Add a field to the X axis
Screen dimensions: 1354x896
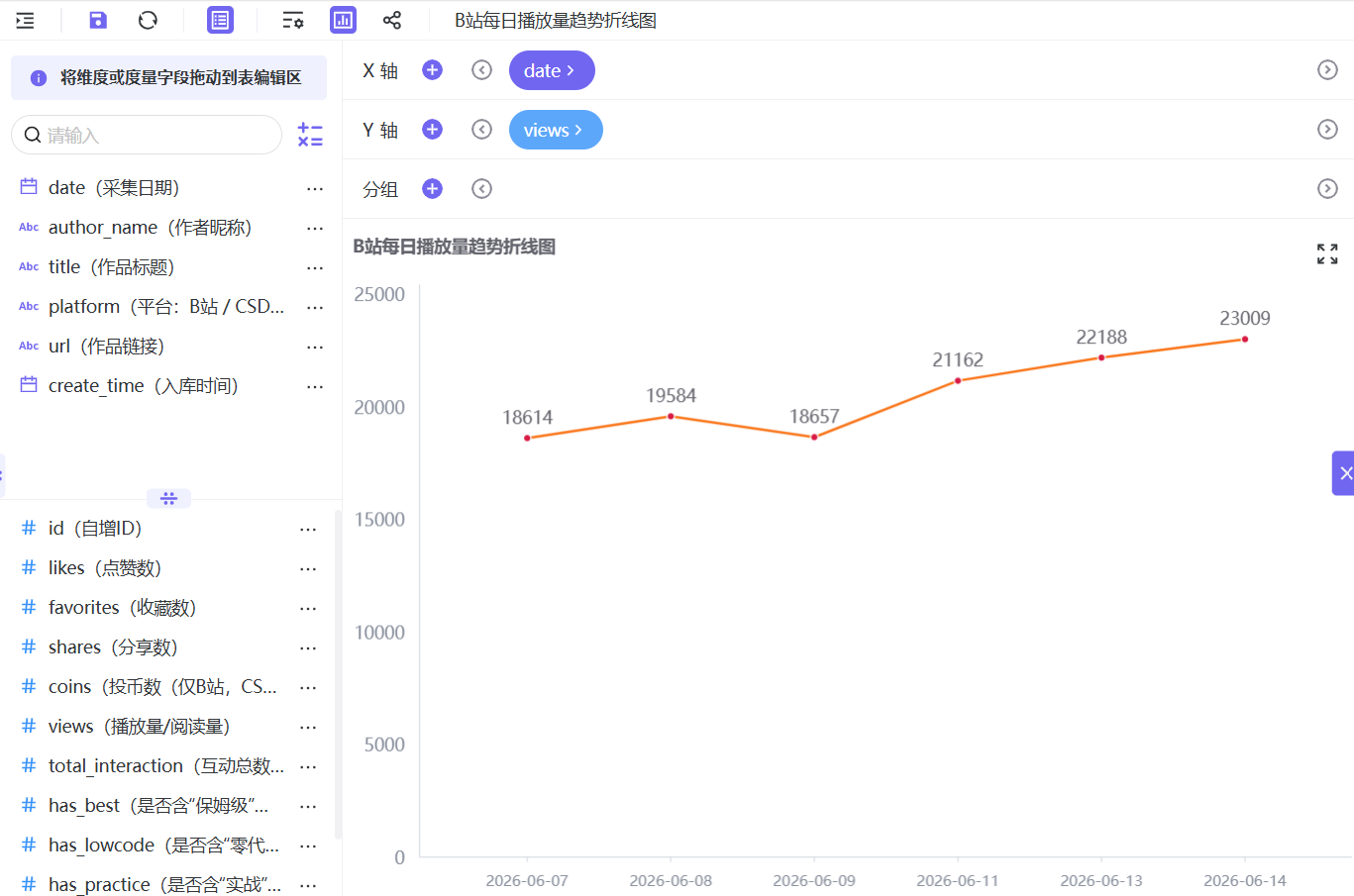(432, 70)
